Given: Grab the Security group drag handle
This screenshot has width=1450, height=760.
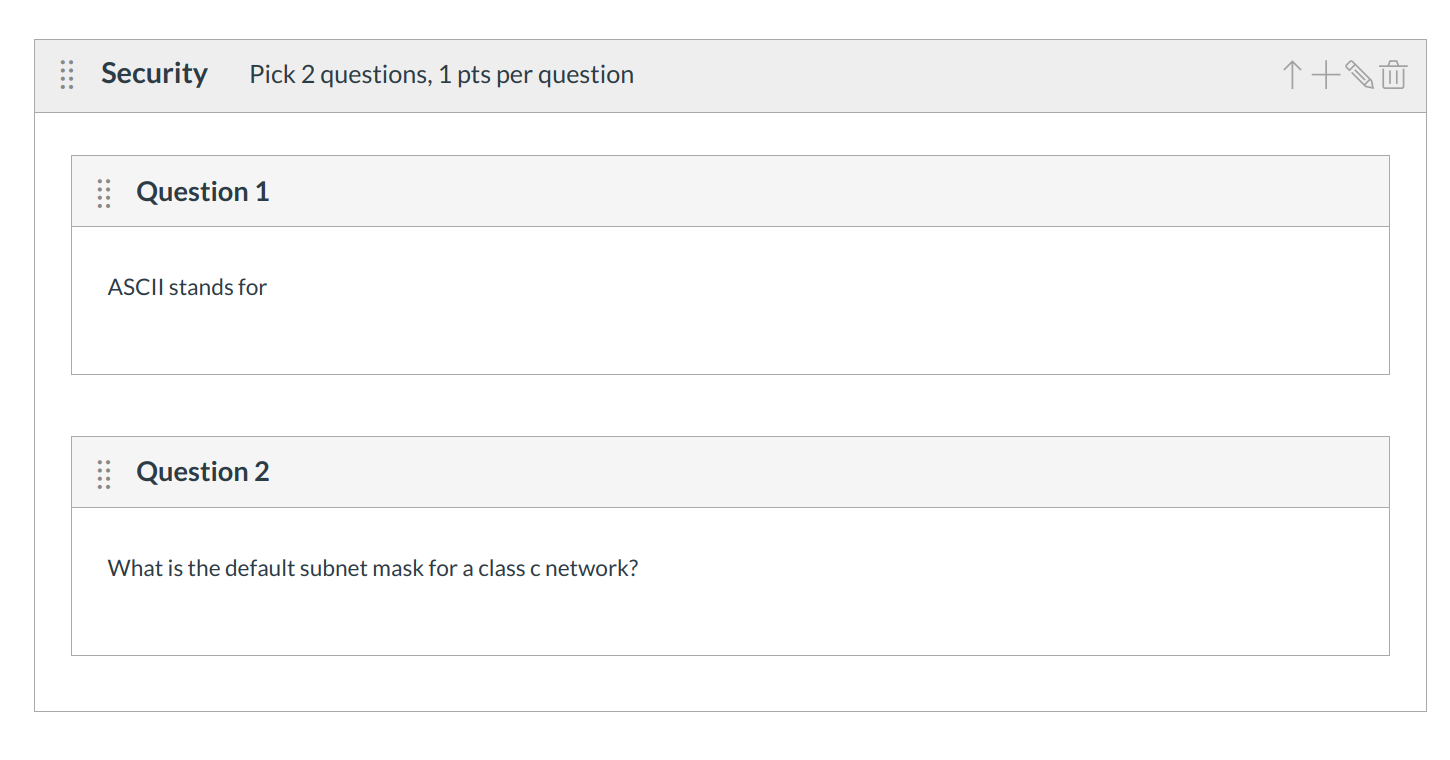Looking at the screenshot, I should coord(67,75).
